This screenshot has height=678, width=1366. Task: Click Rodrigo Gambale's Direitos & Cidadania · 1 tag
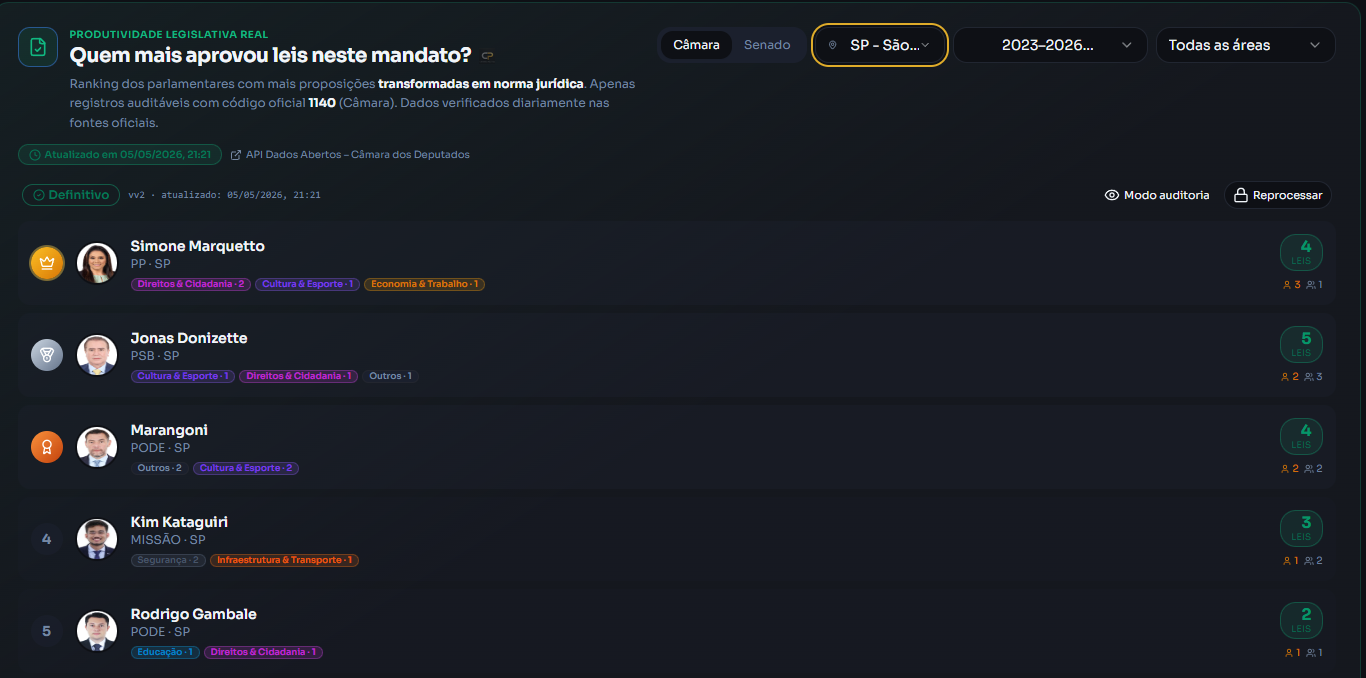264,652
